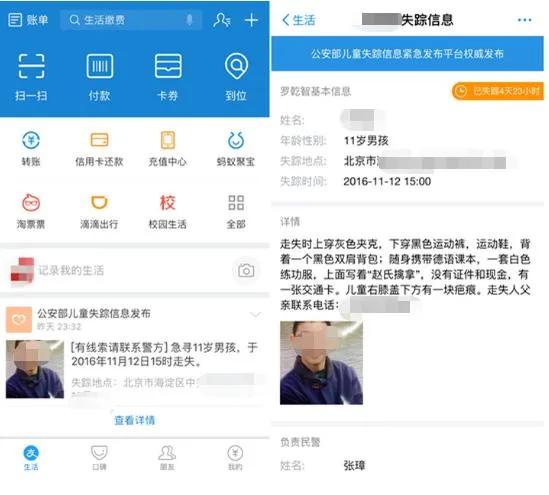Open the 扫一扫 scan icon
The height and width of the screenshot is (495, 549).
coord(31,66)
